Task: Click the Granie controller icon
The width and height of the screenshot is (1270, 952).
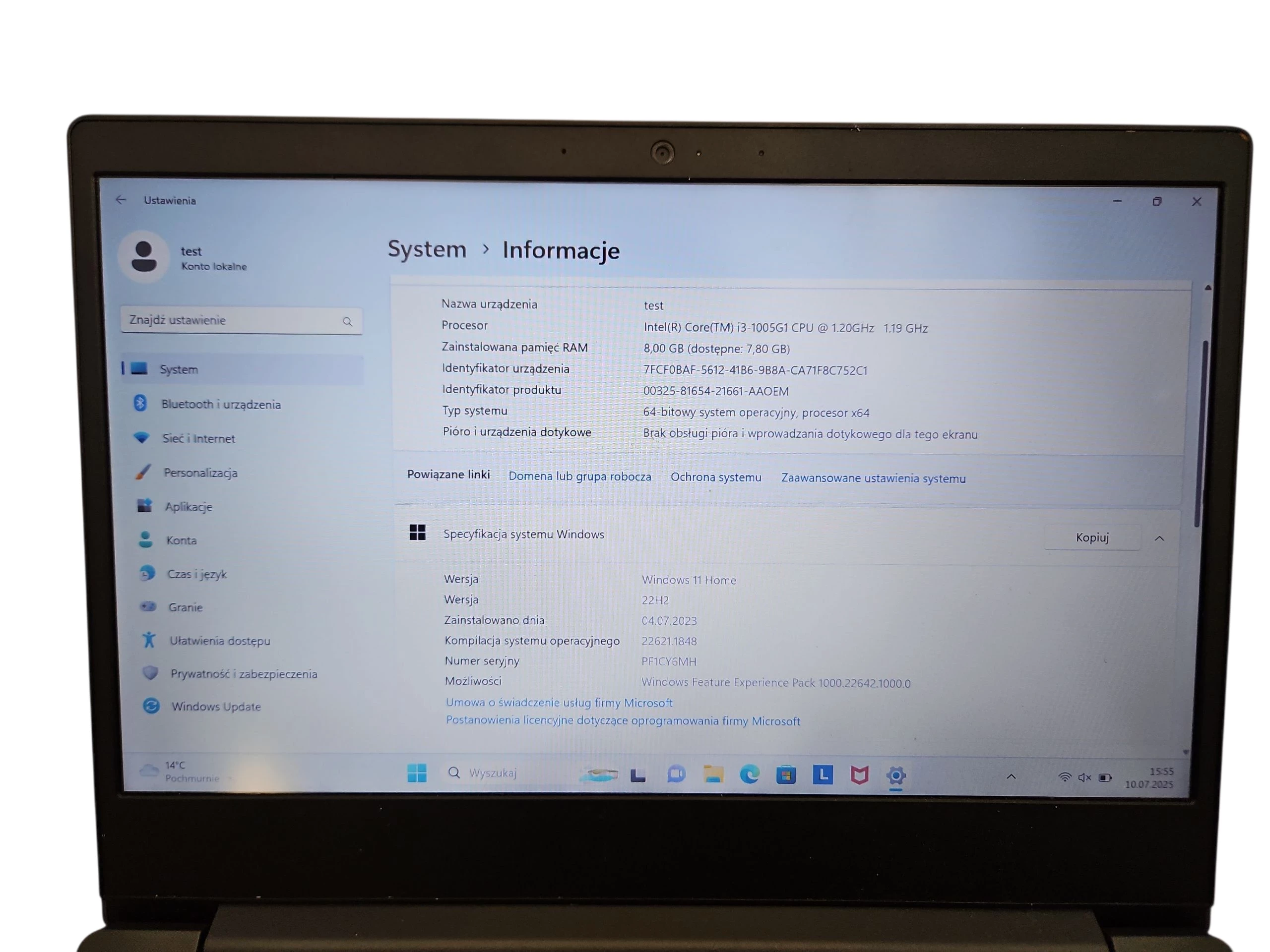Action: click(x=149, y=606)
